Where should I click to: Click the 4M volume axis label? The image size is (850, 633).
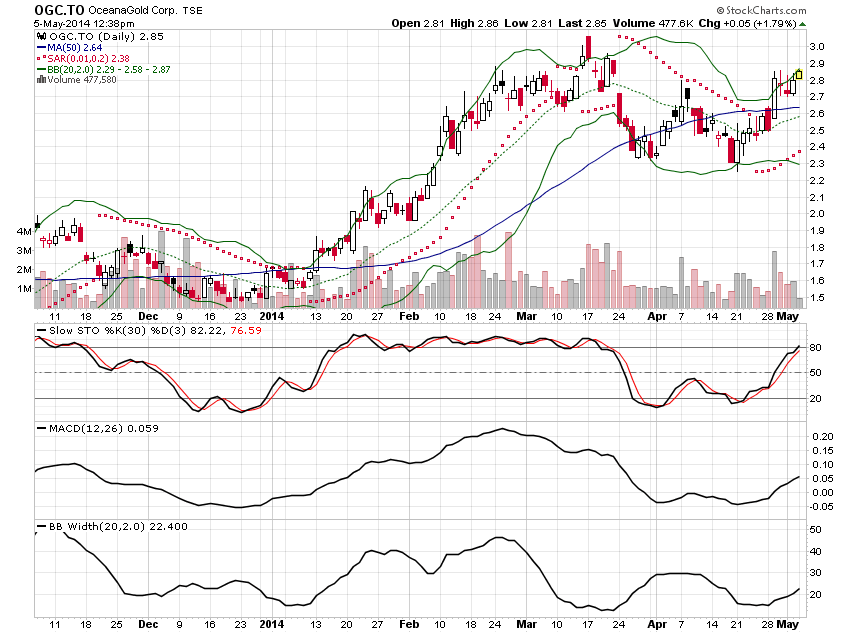click(24, 231)
